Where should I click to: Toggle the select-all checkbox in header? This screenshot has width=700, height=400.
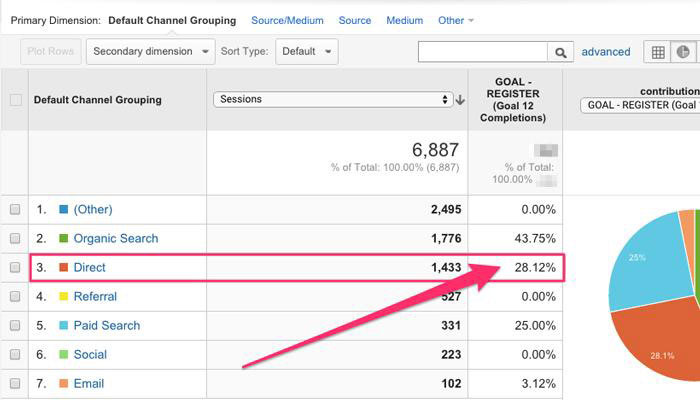coord(16,100)
